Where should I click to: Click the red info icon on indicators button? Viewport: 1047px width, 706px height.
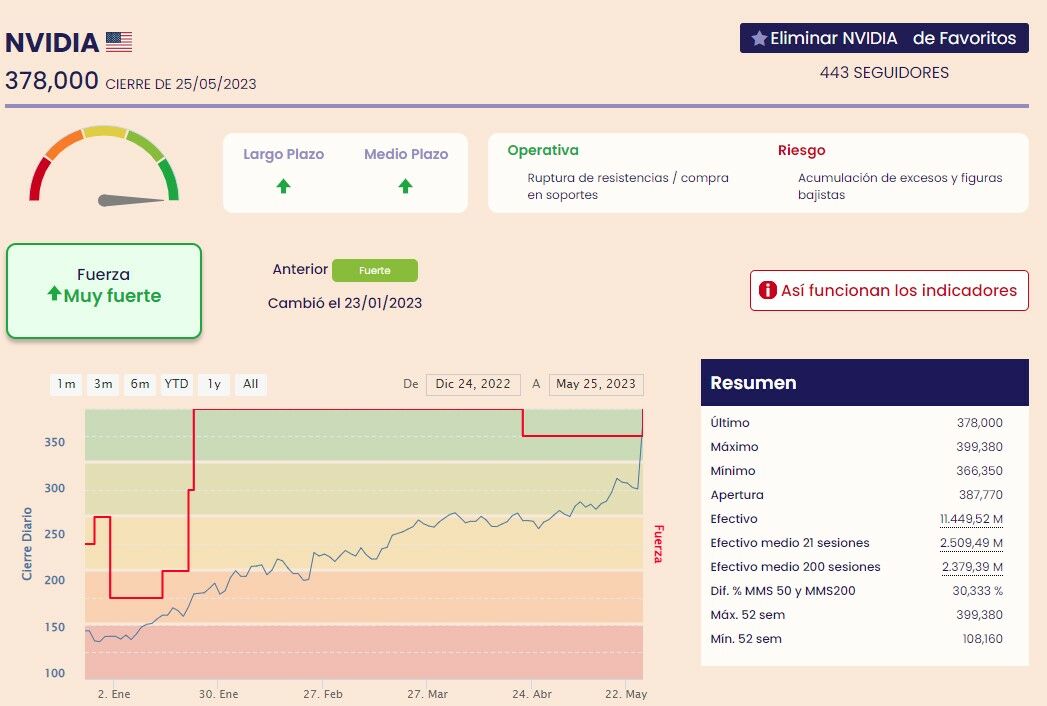[x=767, y=290]
